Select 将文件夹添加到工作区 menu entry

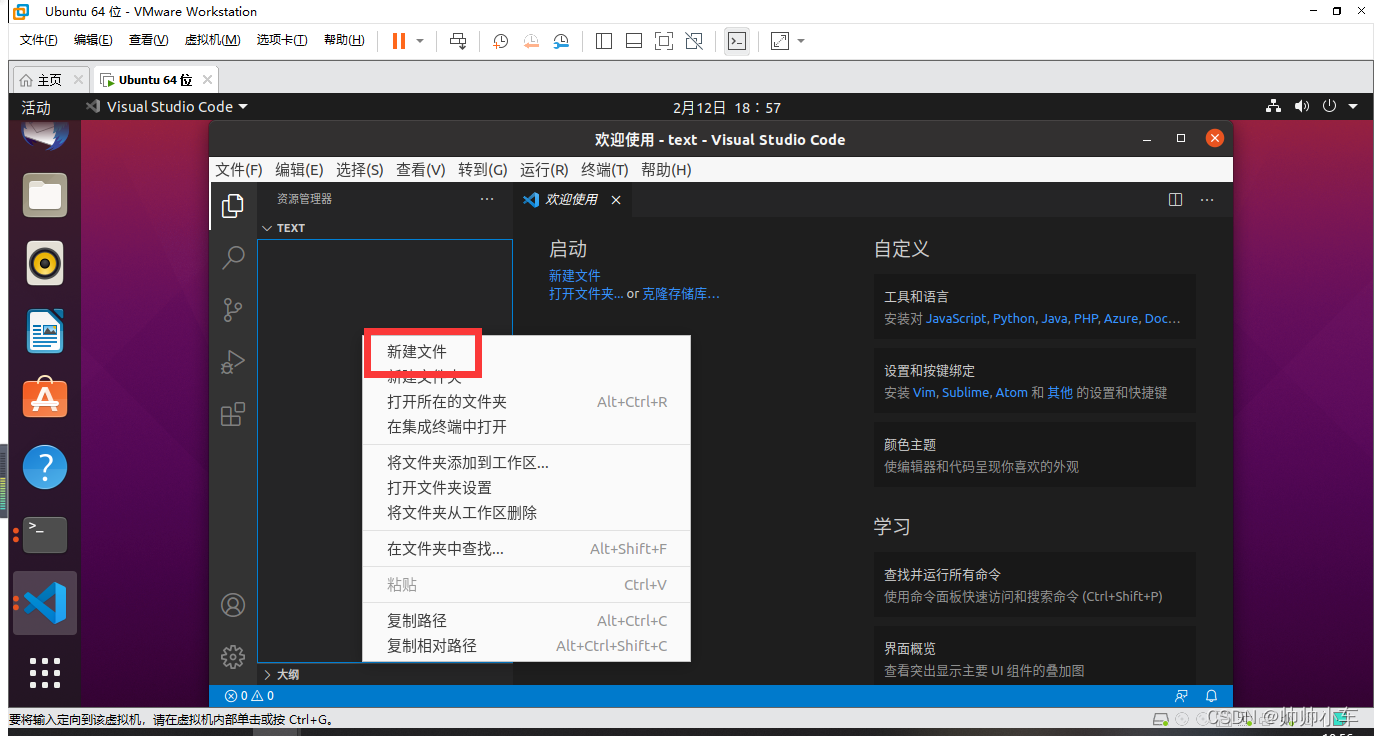coord(526,463)
